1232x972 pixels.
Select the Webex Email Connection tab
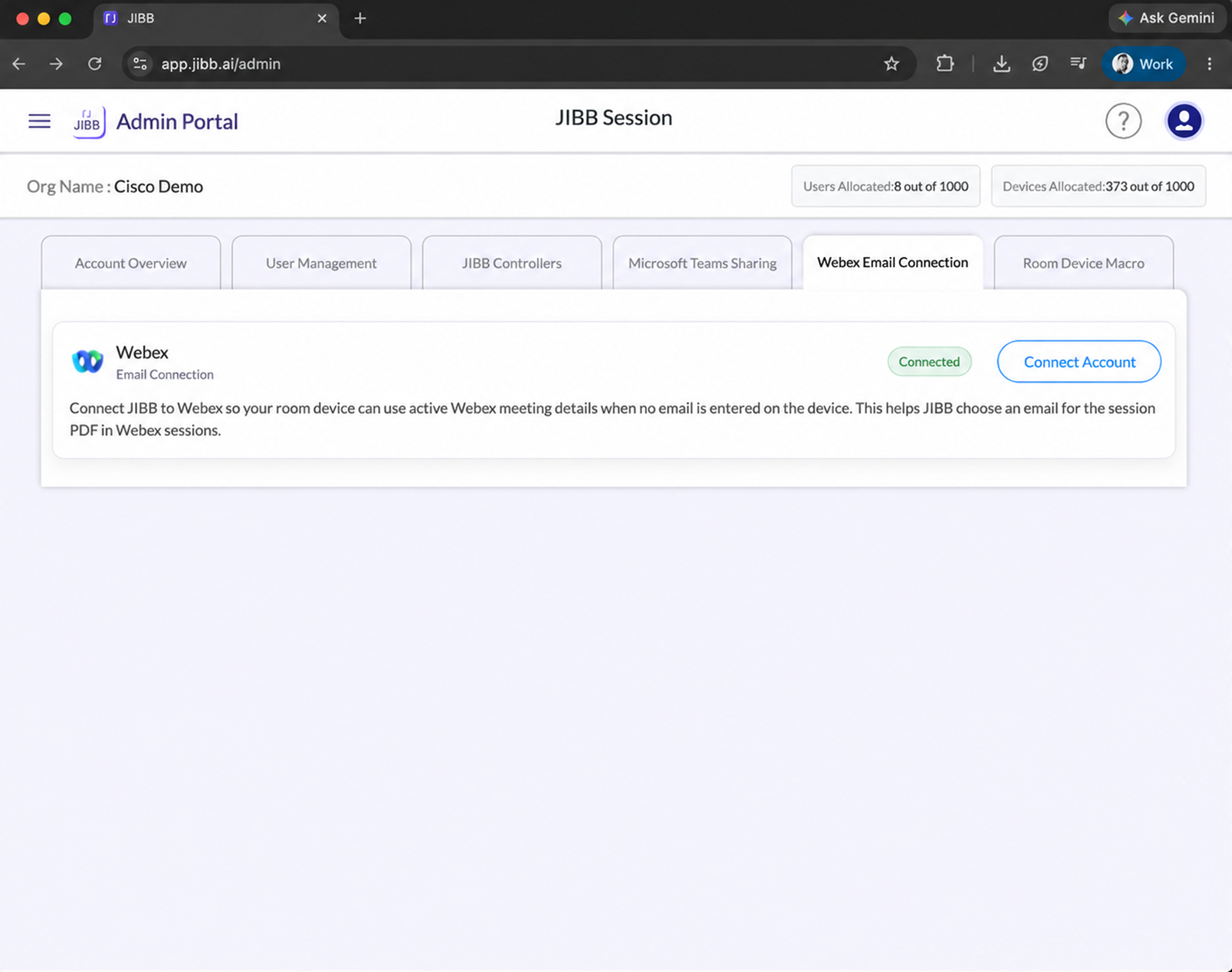coord(893,262)
